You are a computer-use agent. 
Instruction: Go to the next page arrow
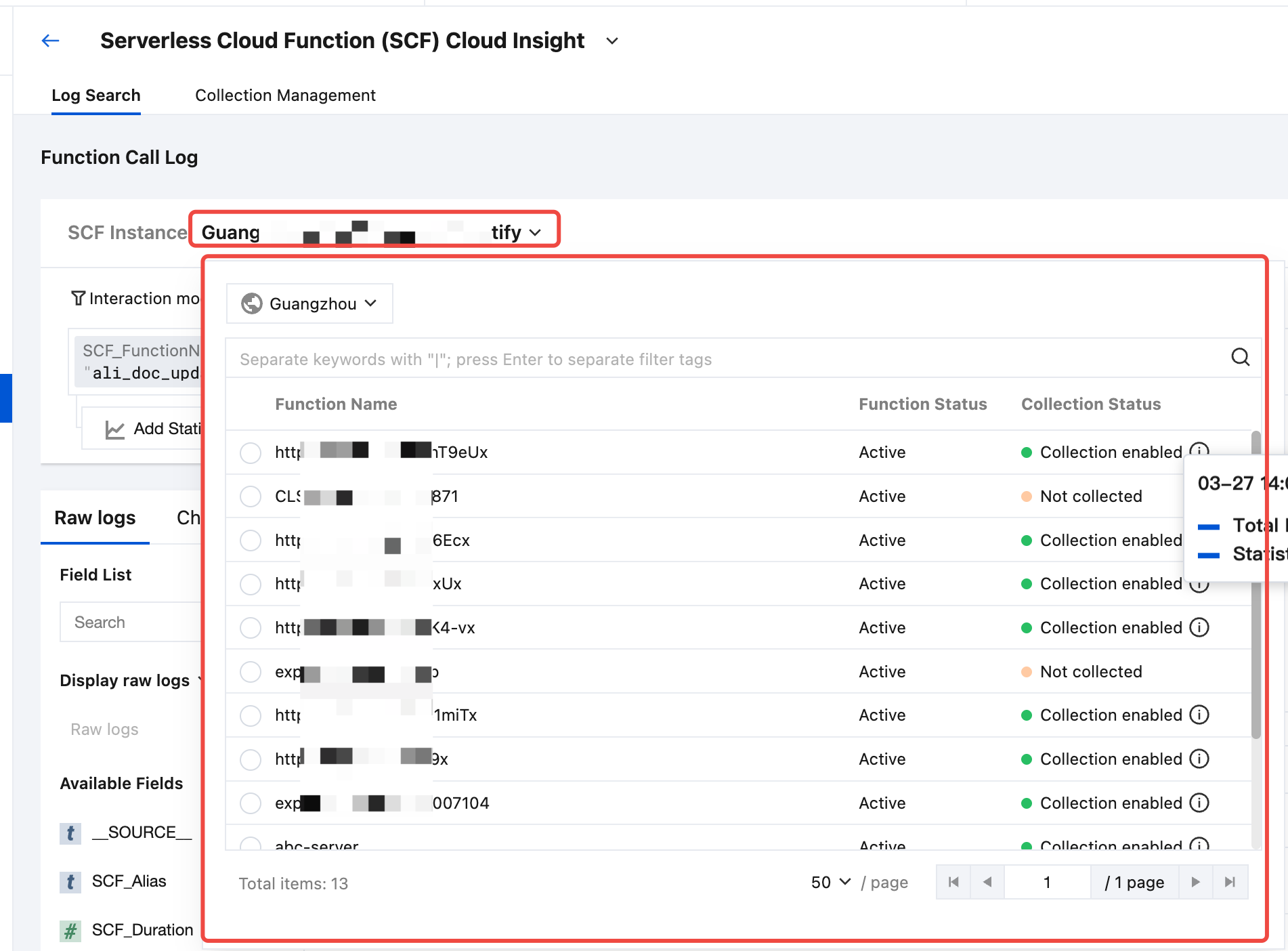[x=1195, y=882]
